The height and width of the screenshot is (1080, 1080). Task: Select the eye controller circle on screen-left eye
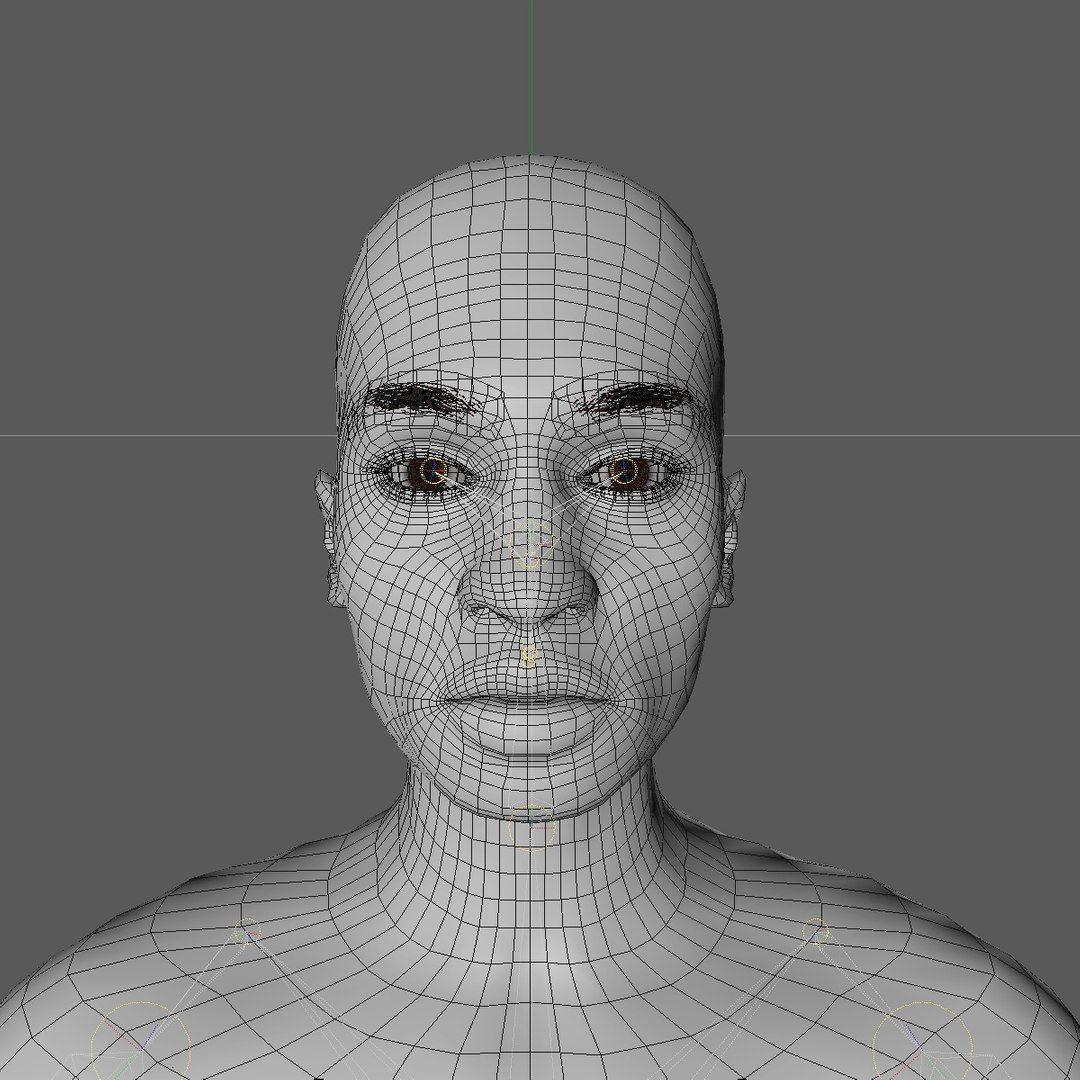coord(433,472)
